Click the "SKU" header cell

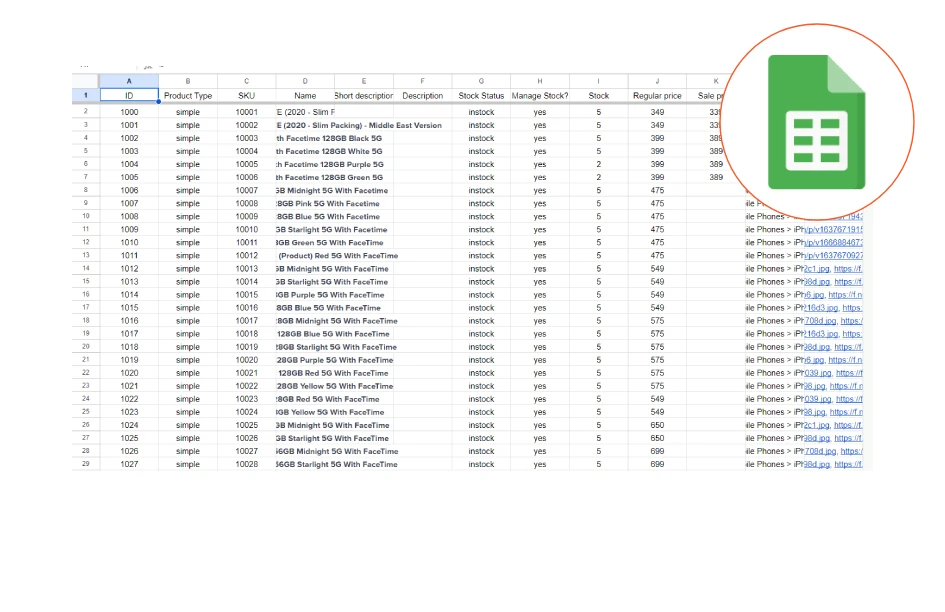246,95
